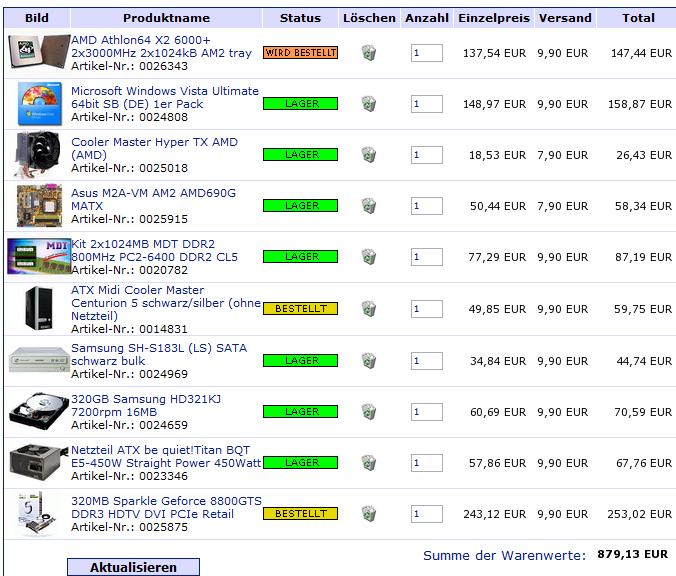Click the 879,13 EUR sum value
The height and width of the screenshot is (576, 676).
click(x=632, y=554)
